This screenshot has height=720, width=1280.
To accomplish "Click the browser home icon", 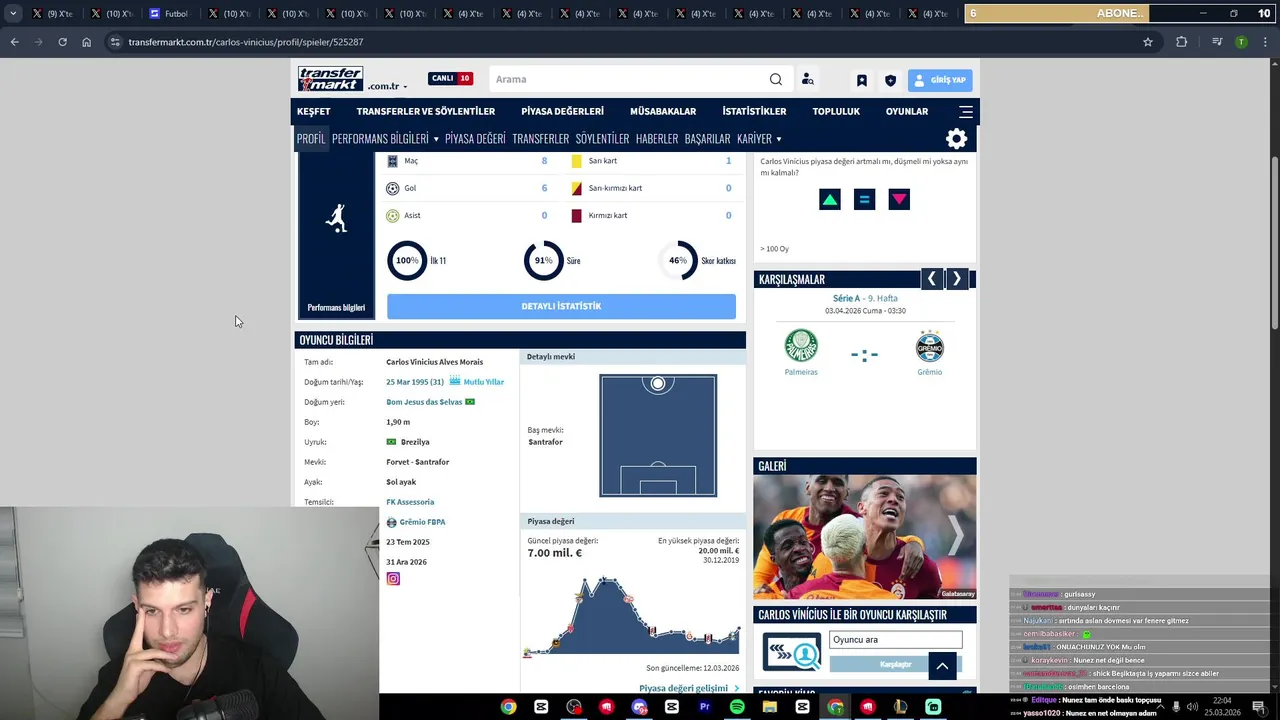I will coord(87,42).
